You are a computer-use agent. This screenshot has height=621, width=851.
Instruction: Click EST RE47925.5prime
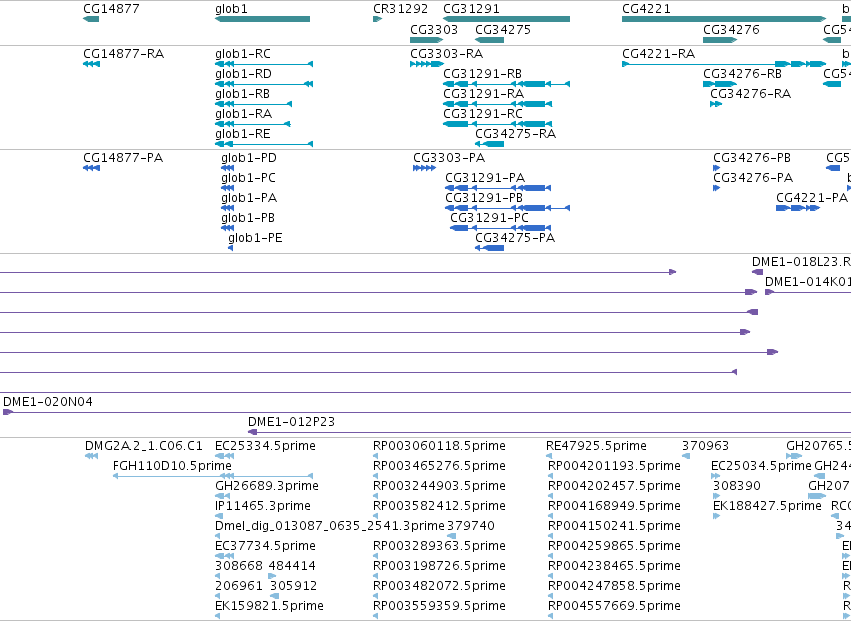[x=550, y=456]
